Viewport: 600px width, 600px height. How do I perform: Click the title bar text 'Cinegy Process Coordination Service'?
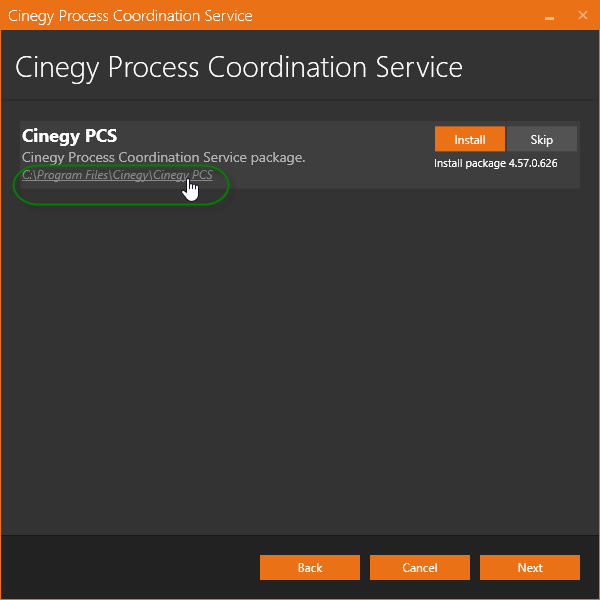click(x=130, y=16)
